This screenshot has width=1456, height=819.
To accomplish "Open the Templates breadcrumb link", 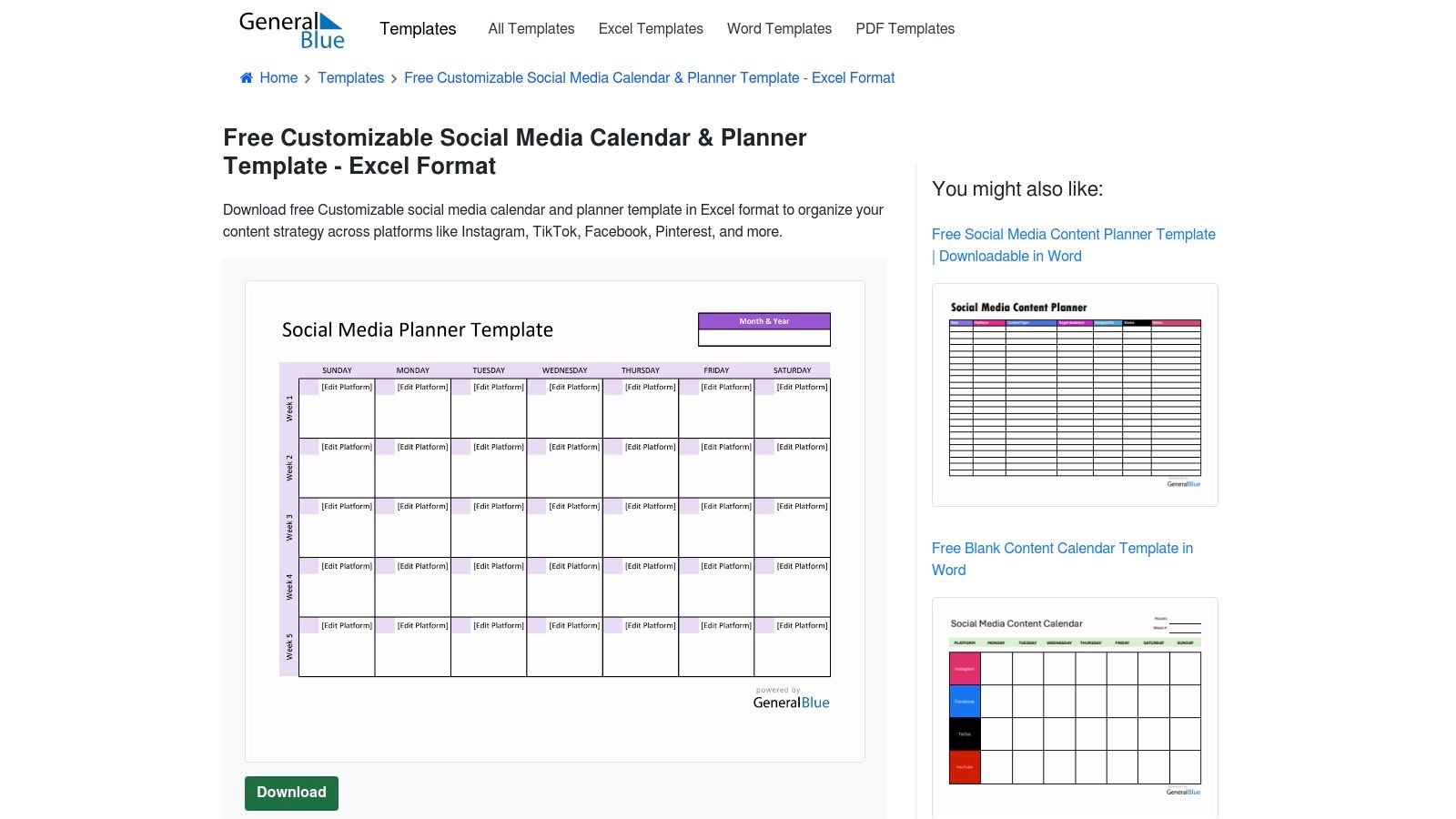I will [x=351, y=77].
